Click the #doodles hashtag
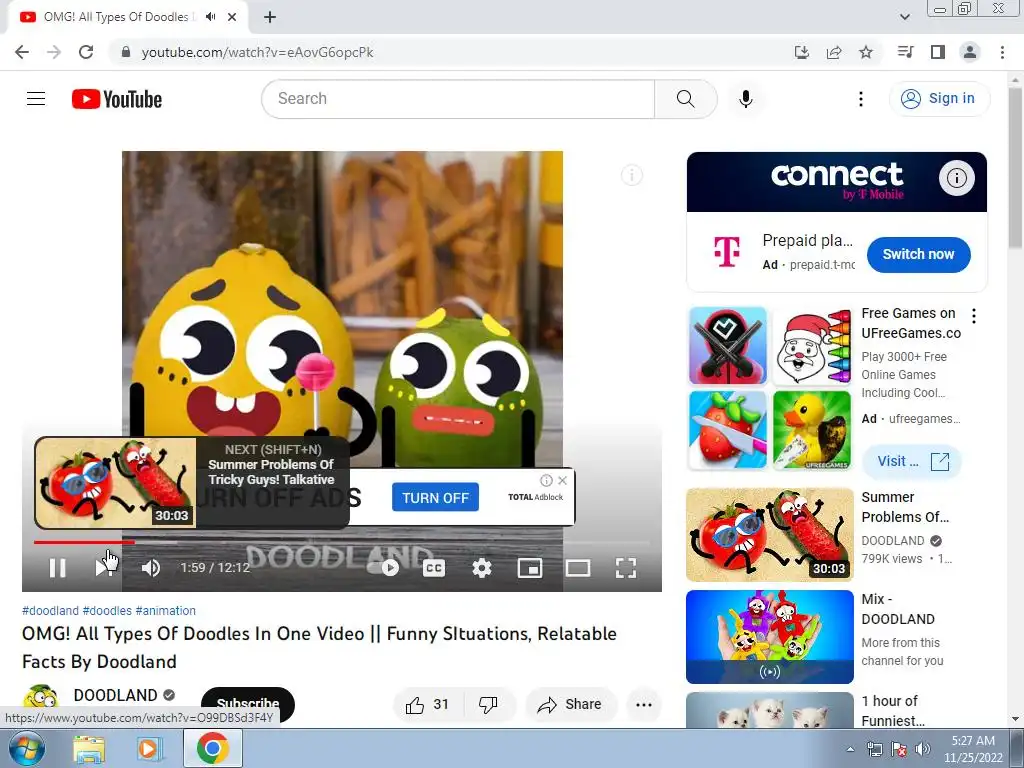This screenshot has height=768, width=1024. (107, 611)
